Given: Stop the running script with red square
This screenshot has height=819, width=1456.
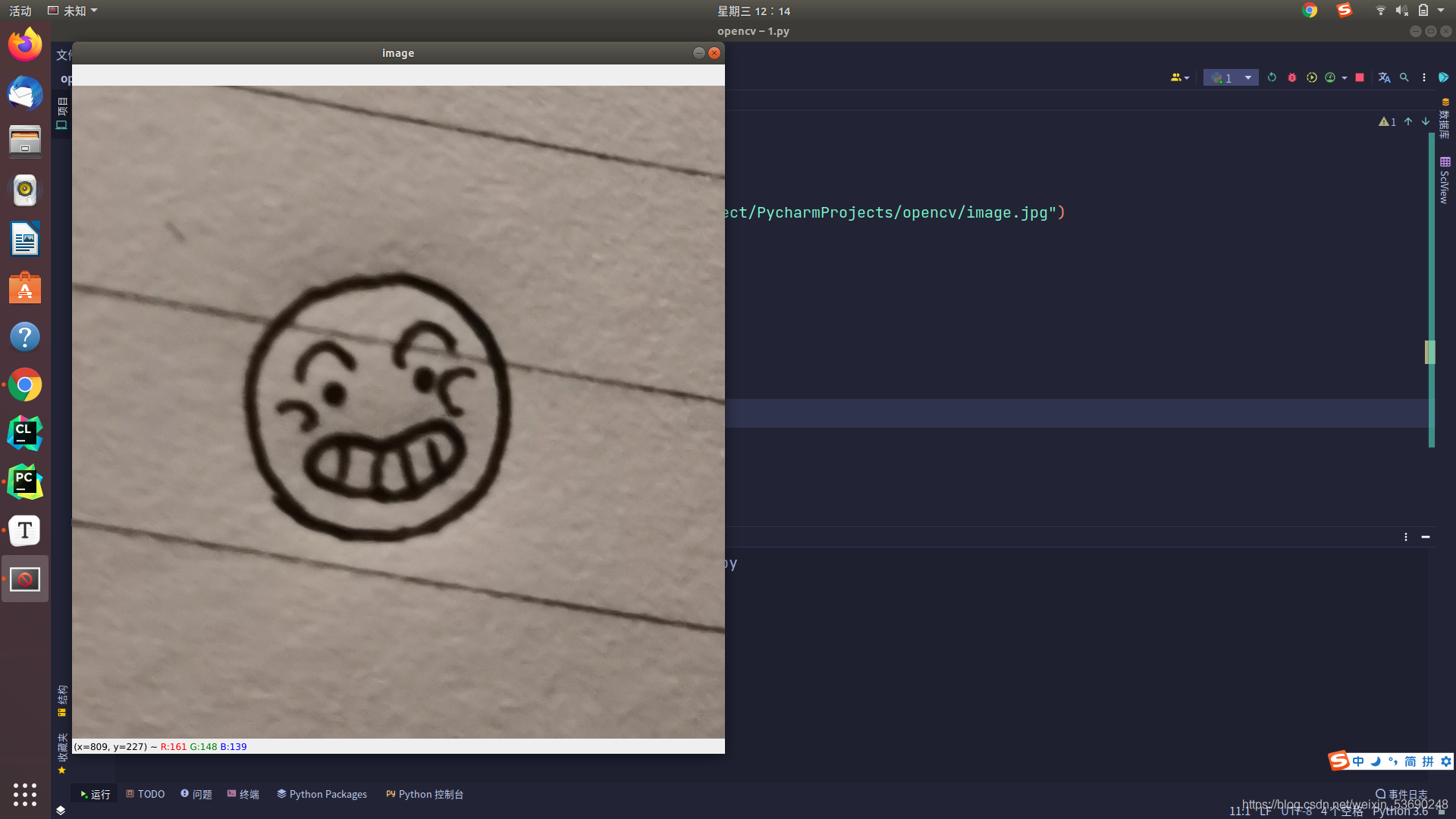Looking at the screenshot, I should pos(1360,77).
